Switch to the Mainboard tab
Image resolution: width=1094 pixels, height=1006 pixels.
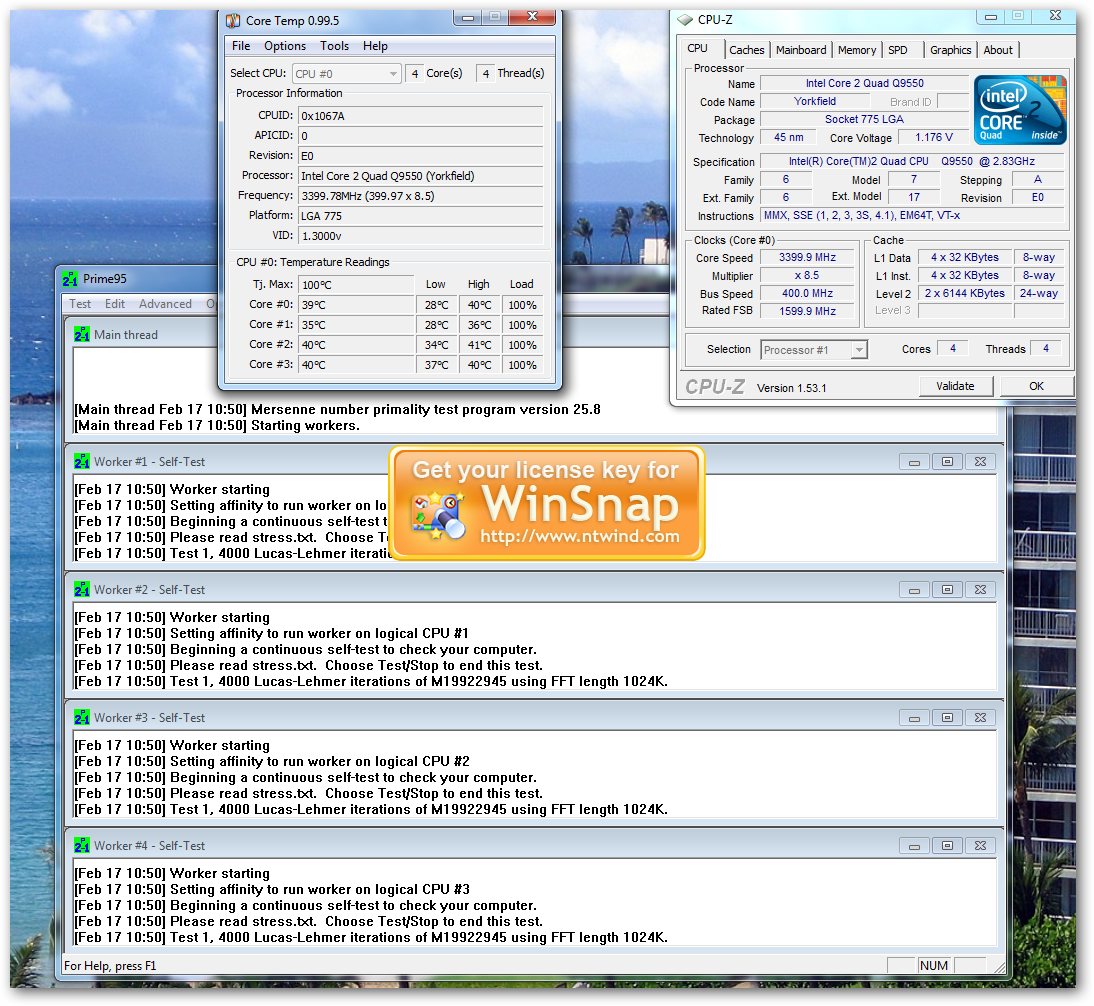[x=801, y=50]
